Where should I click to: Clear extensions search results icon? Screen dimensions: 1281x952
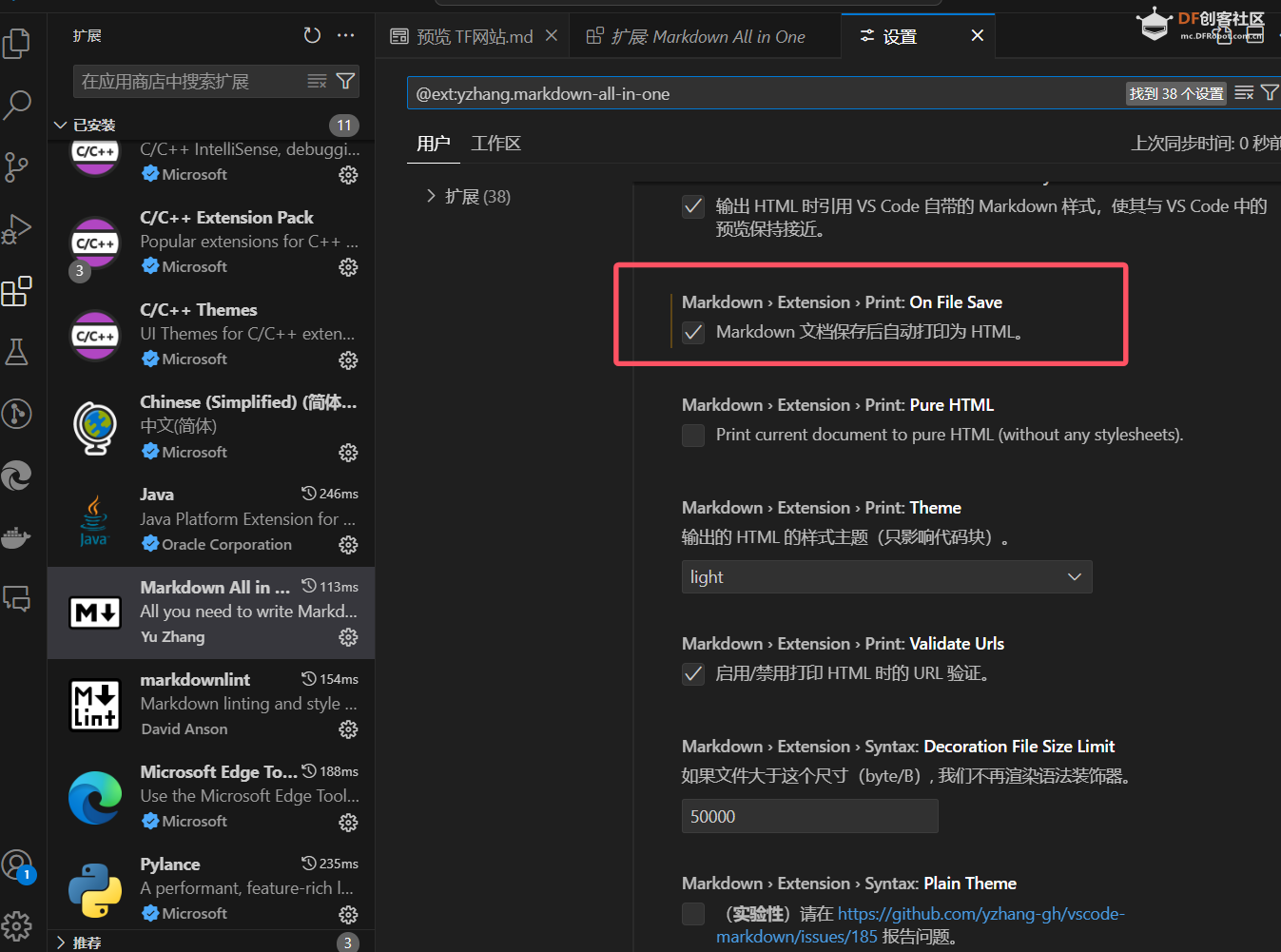(x=317, y=81)
